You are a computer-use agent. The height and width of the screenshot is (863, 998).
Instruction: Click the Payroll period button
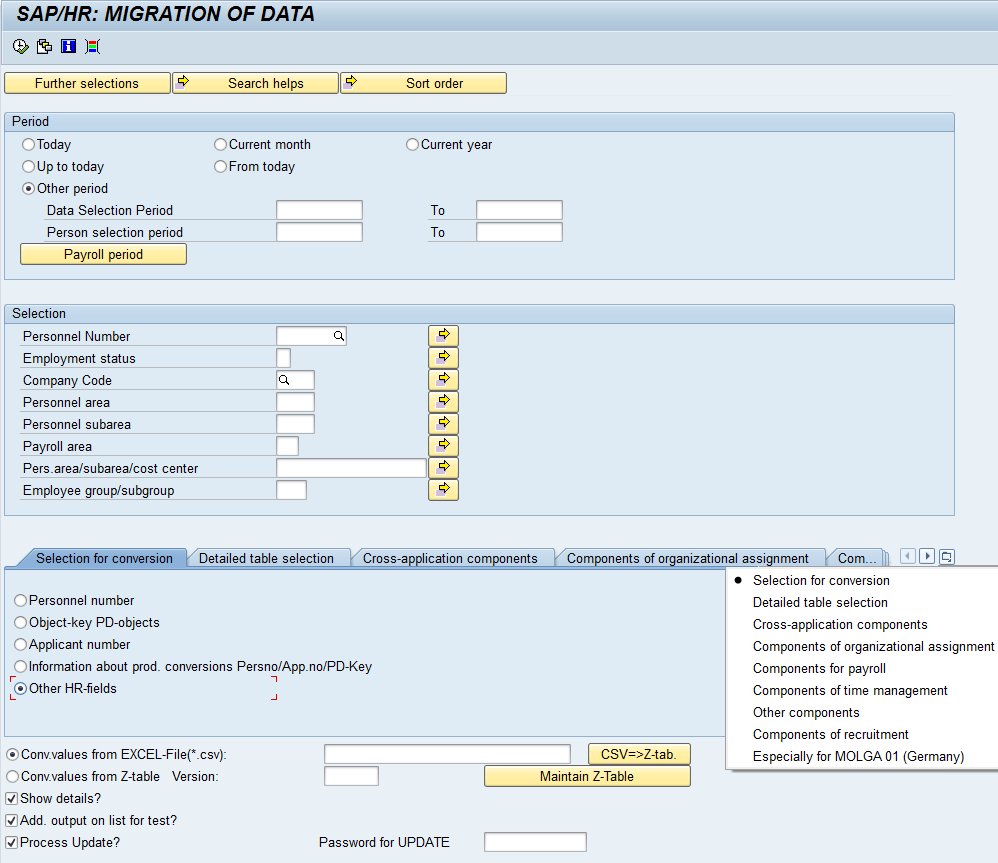click(x=103, y=255)
